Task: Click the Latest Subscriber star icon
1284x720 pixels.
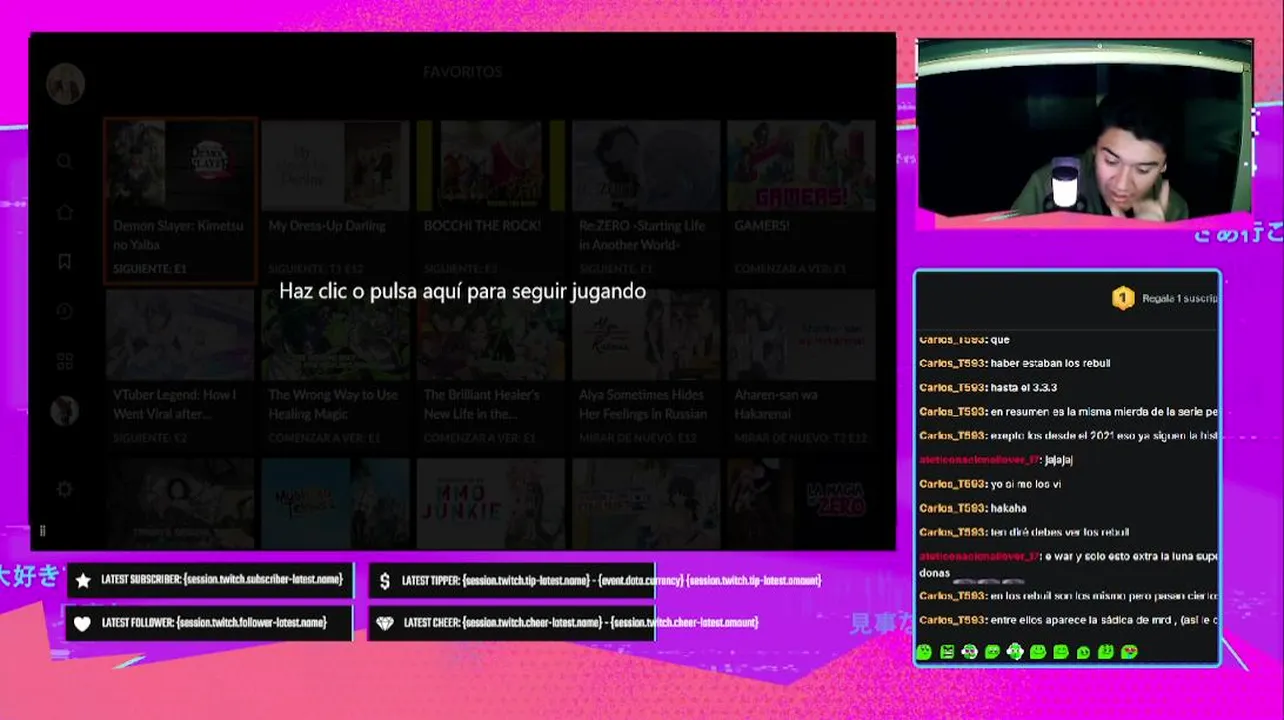Action: (83, 580)
